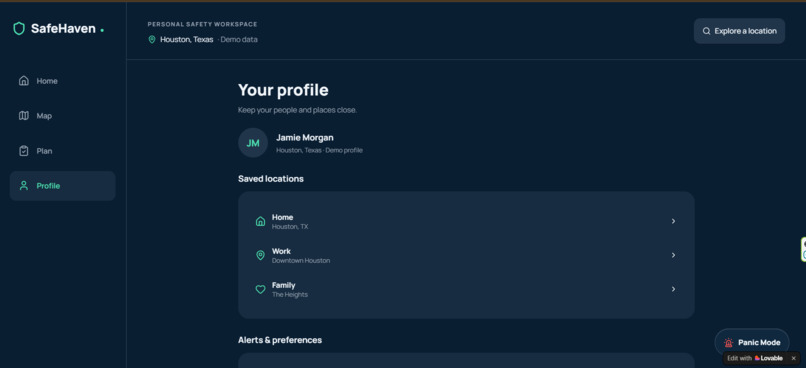Click the Saved locations heading
Image resolution: width=806 pixels, height=368 pixels.
(x=271, y=179)
